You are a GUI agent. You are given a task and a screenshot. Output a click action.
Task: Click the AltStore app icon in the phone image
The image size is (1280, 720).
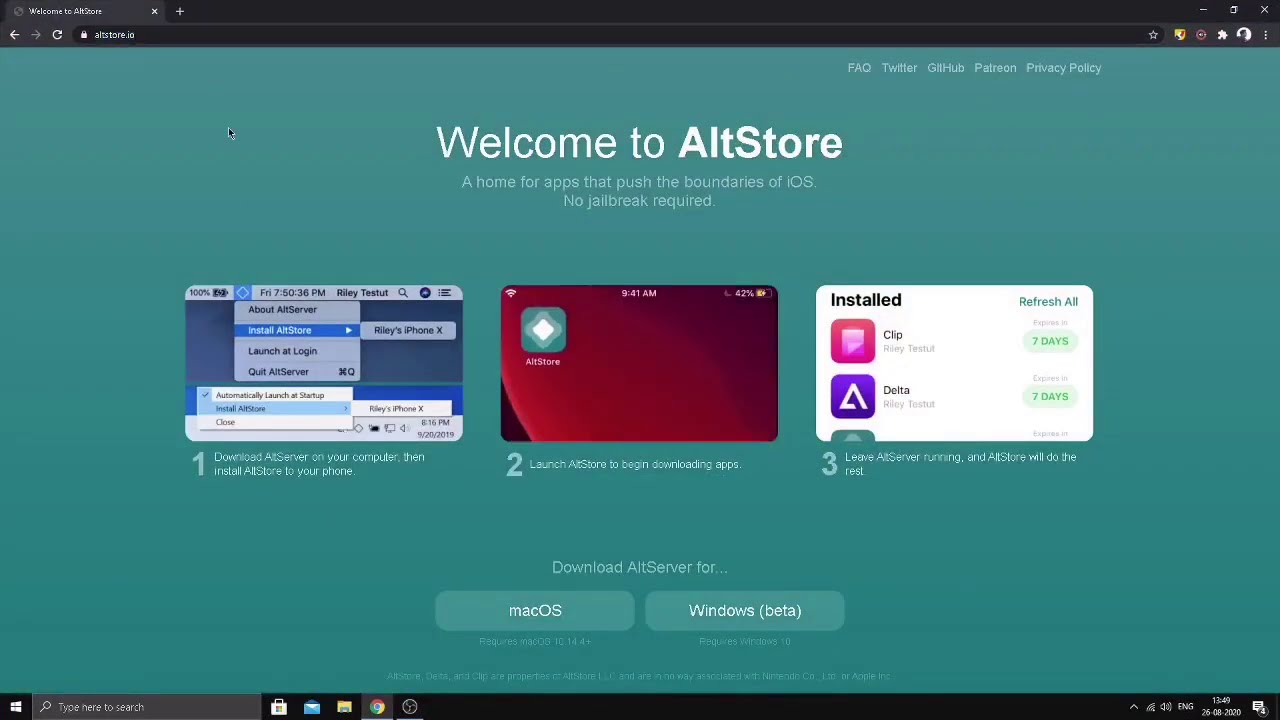pyautogui.click(x=543, y=330)
